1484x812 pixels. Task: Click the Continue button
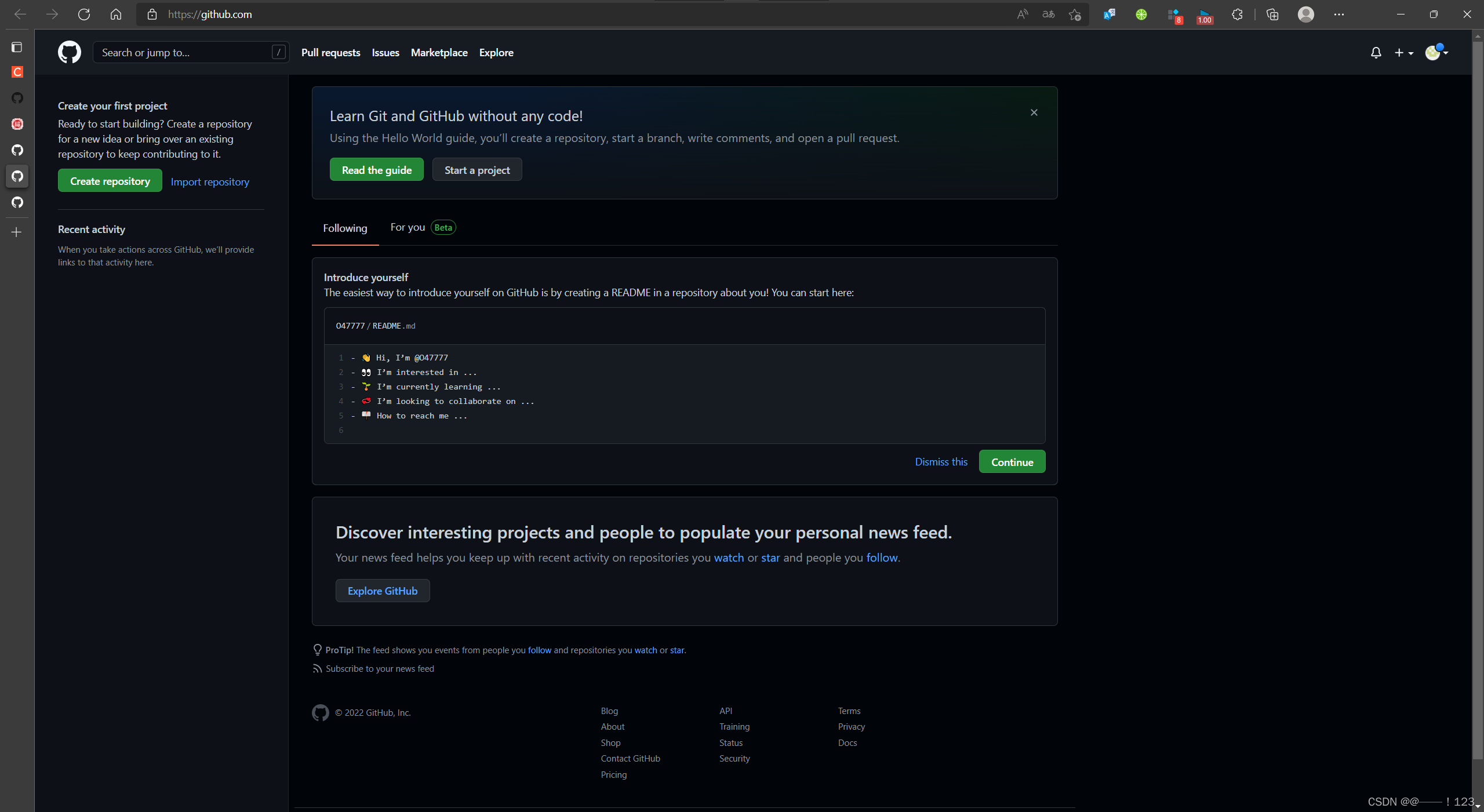coord(1012,462)
